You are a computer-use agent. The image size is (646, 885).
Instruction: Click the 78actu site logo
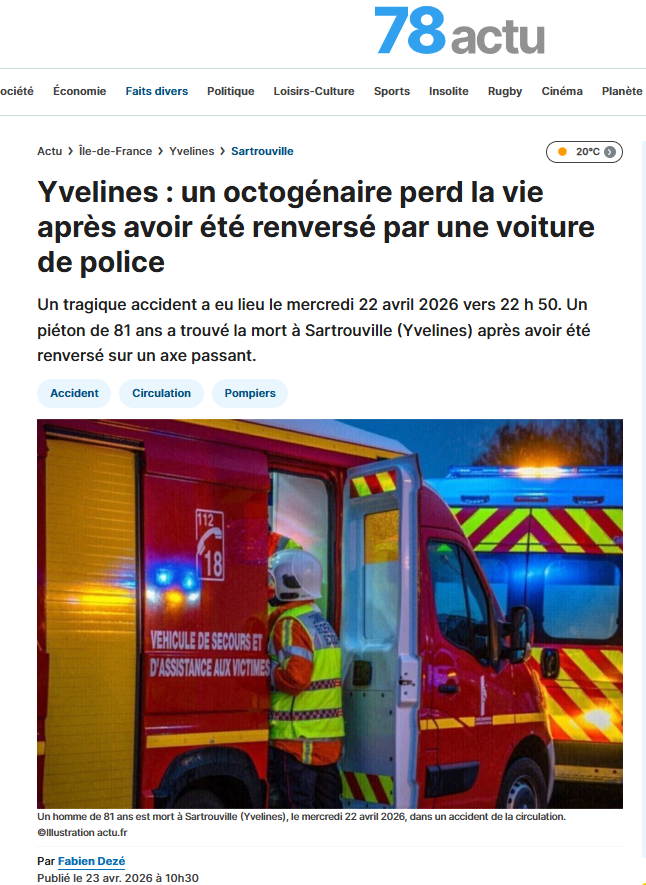(x=459, y=30)
